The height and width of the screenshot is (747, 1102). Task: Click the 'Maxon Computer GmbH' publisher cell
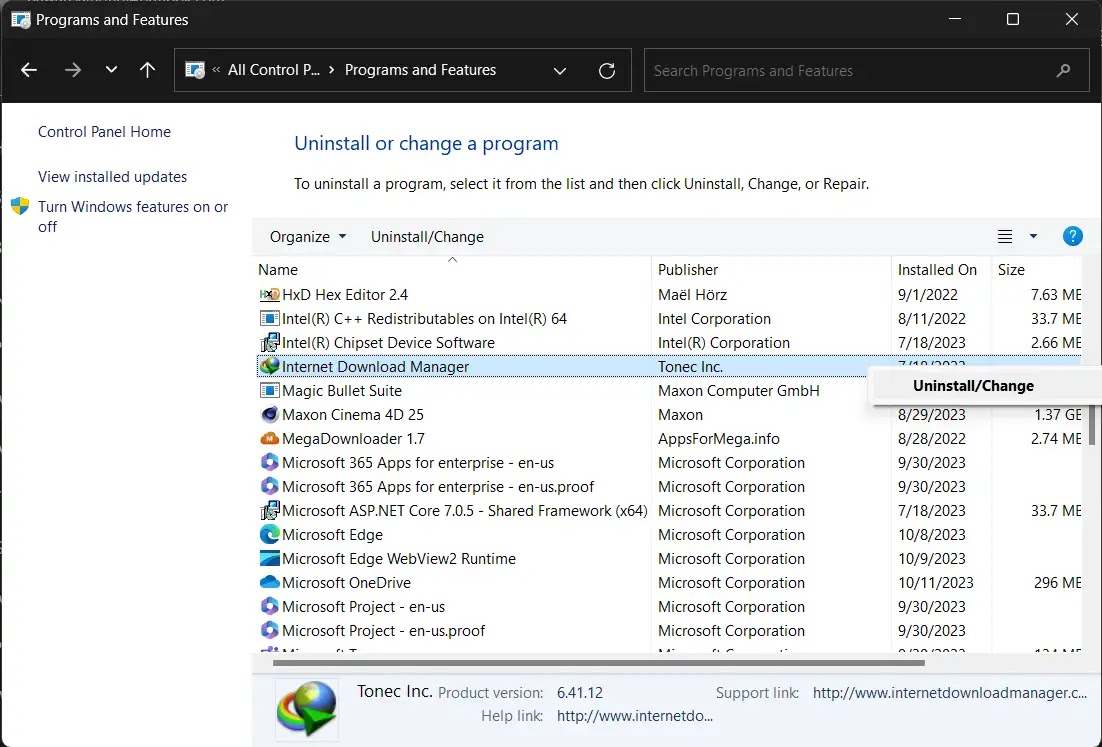[739, 390]
